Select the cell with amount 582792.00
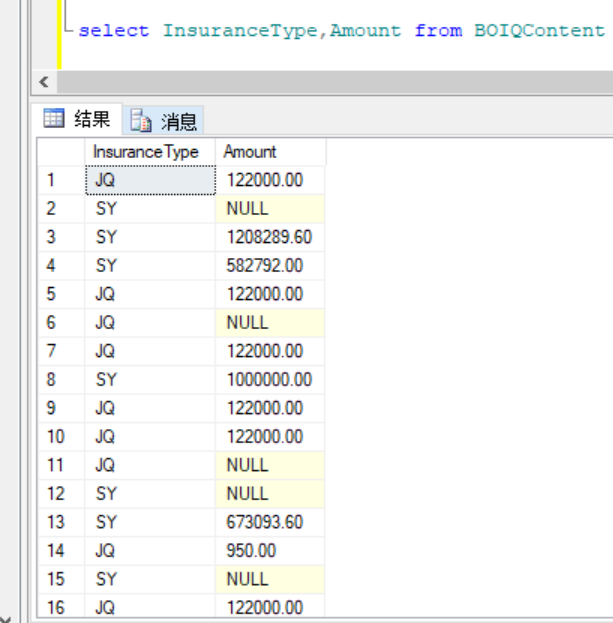Image resolution: width=613 pixels, height=623 pixels. [x=264, y=266]
